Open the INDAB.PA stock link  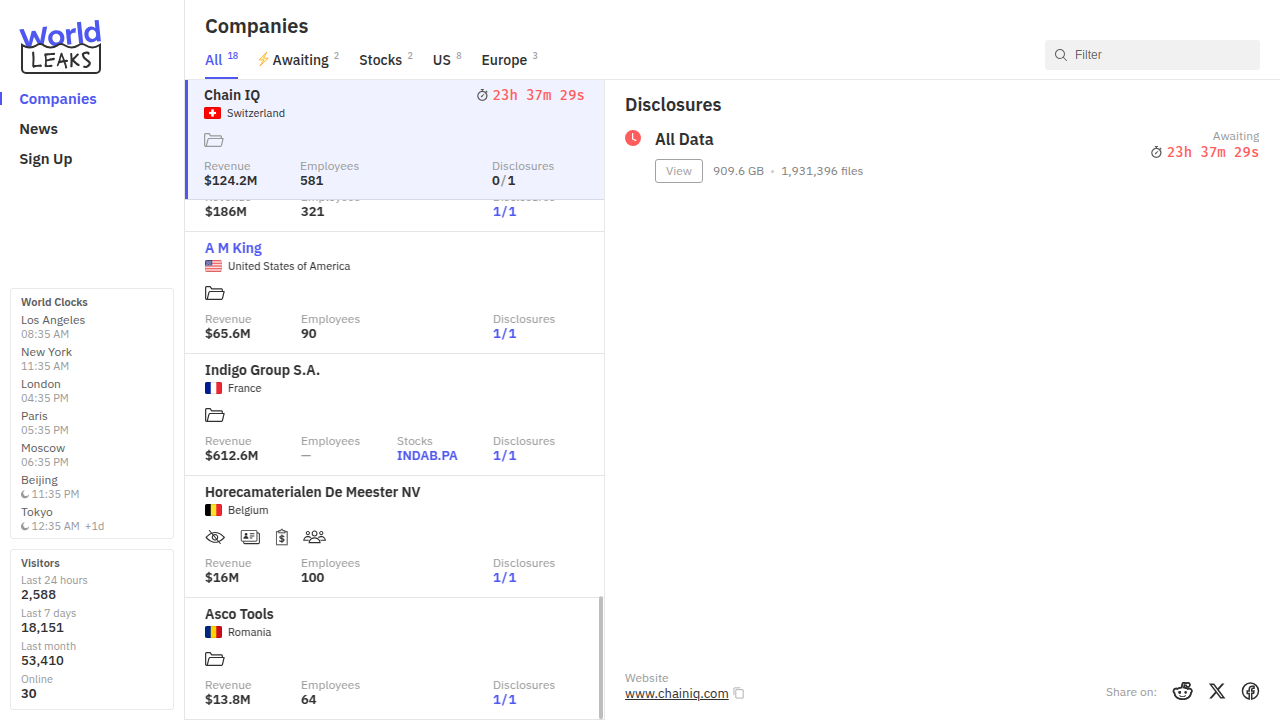(x=427, y=456)
